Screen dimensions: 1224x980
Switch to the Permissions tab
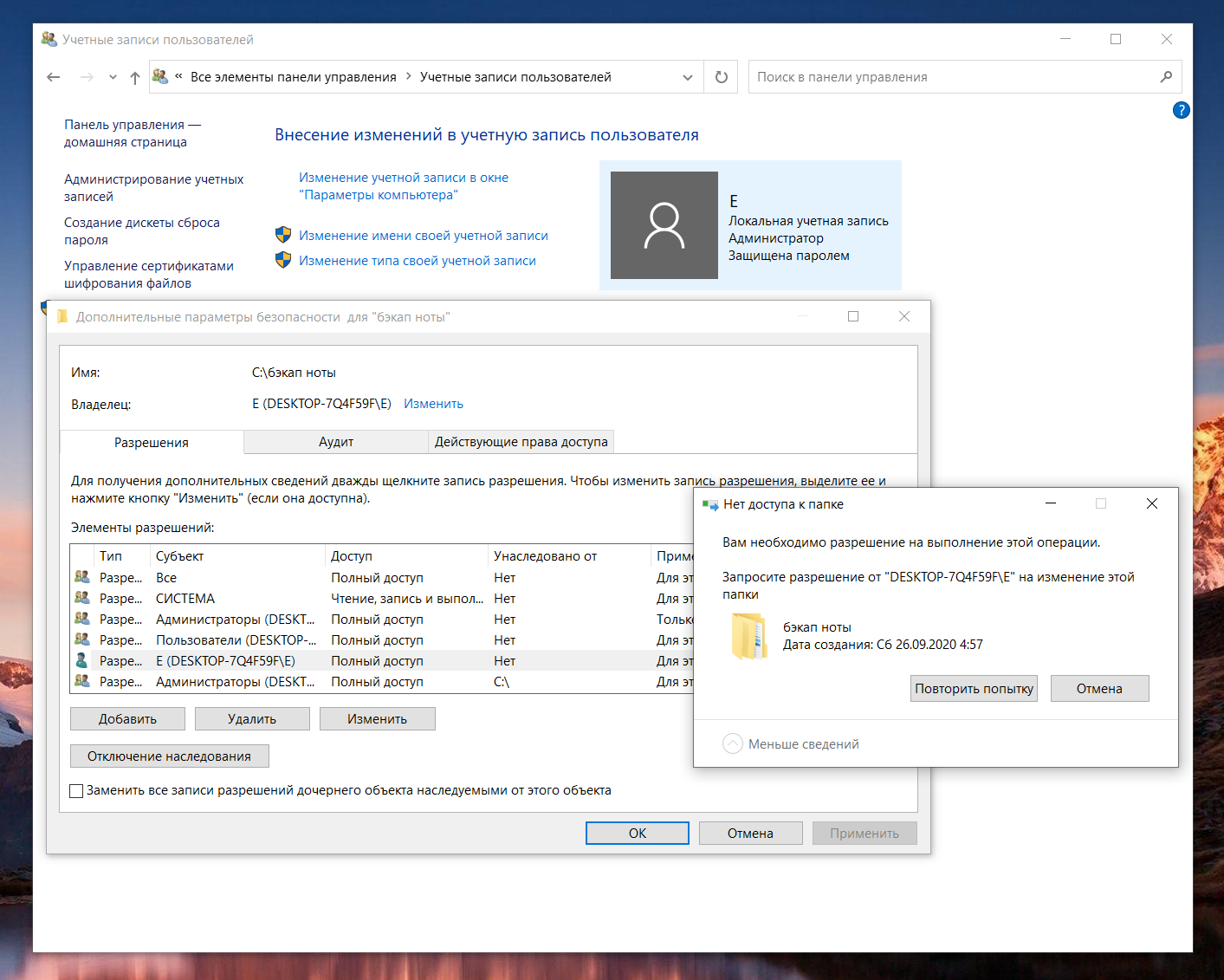coord(152,443)
